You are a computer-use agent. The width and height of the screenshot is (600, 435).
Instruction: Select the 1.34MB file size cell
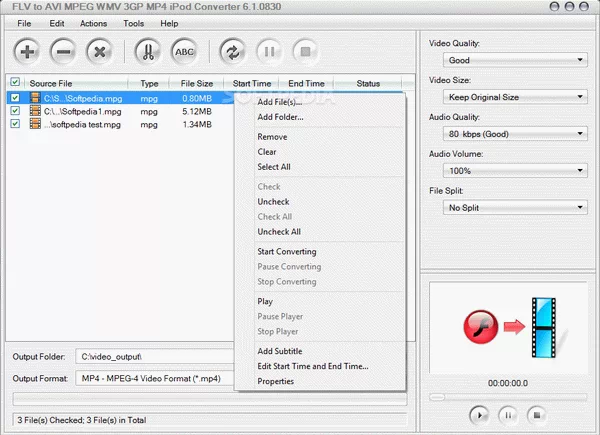tap(197, 124)
